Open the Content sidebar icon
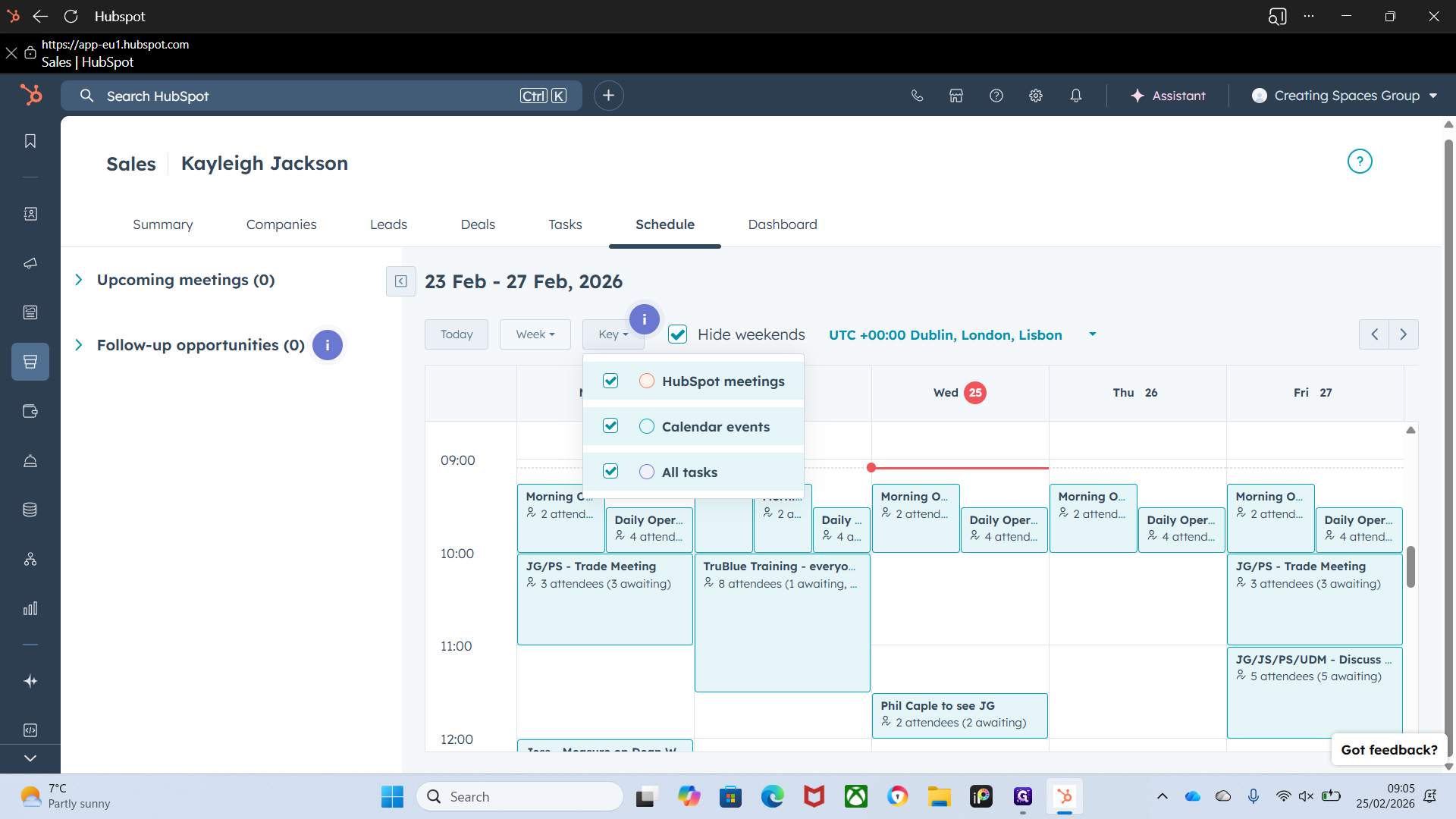 pyautogui.click(x=30, y=312)
